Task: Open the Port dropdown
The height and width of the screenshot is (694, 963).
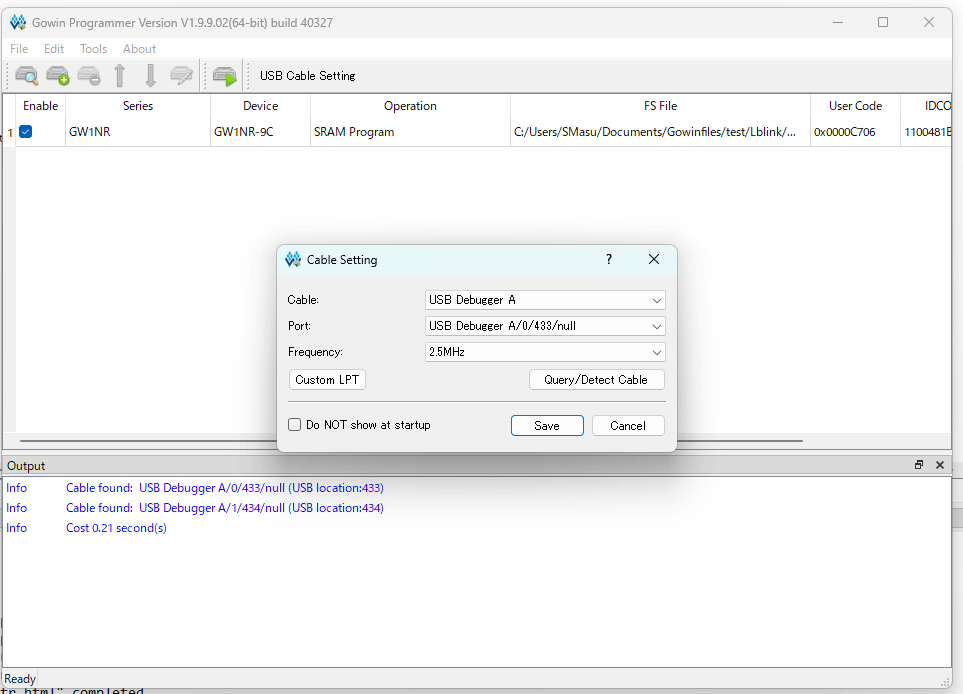Action: click(x=545, y=326)
